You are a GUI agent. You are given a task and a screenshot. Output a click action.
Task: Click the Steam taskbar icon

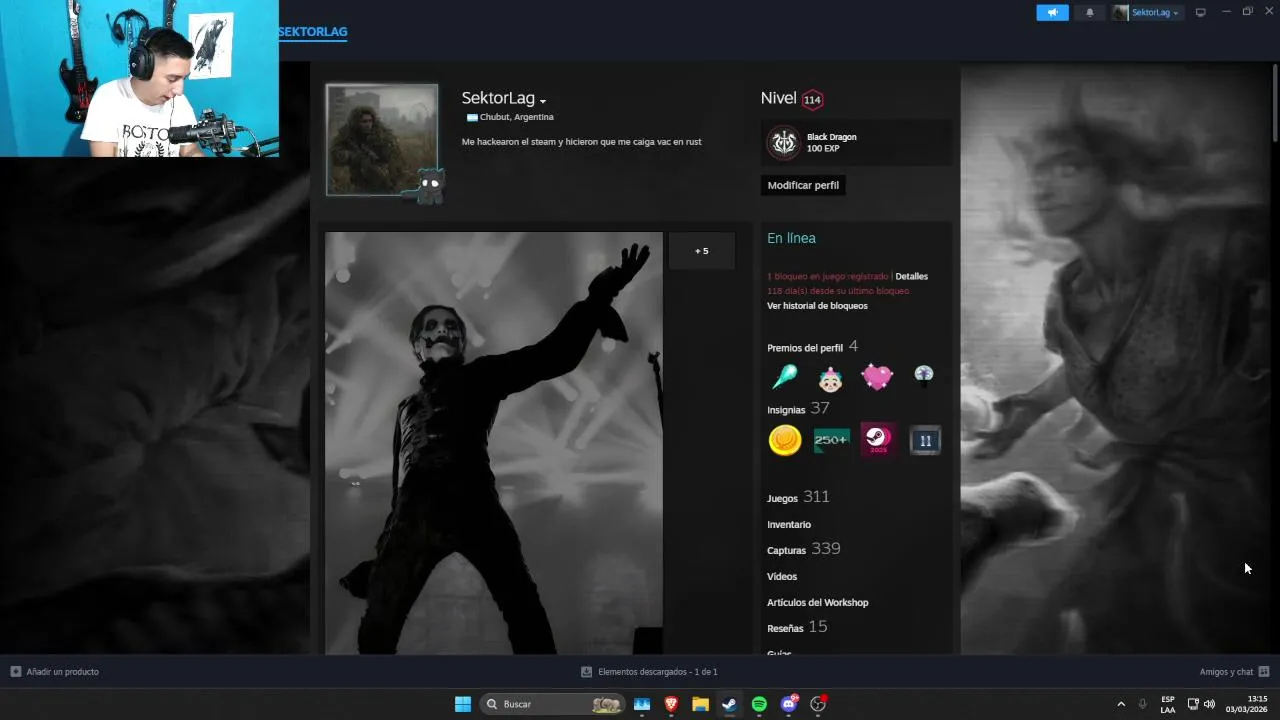730,704
